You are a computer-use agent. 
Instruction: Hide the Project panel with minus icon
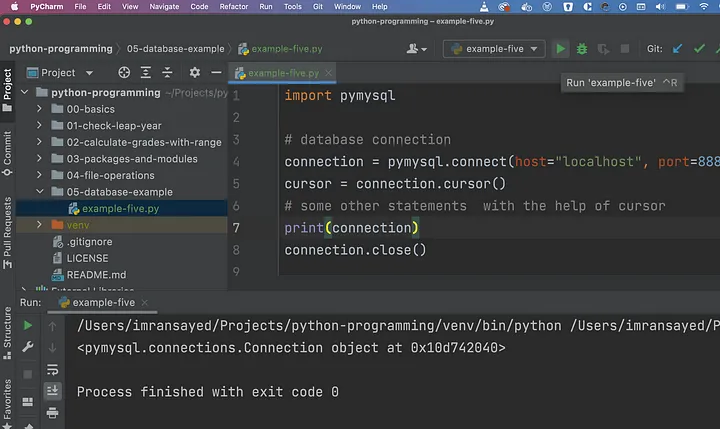point(216,73)
